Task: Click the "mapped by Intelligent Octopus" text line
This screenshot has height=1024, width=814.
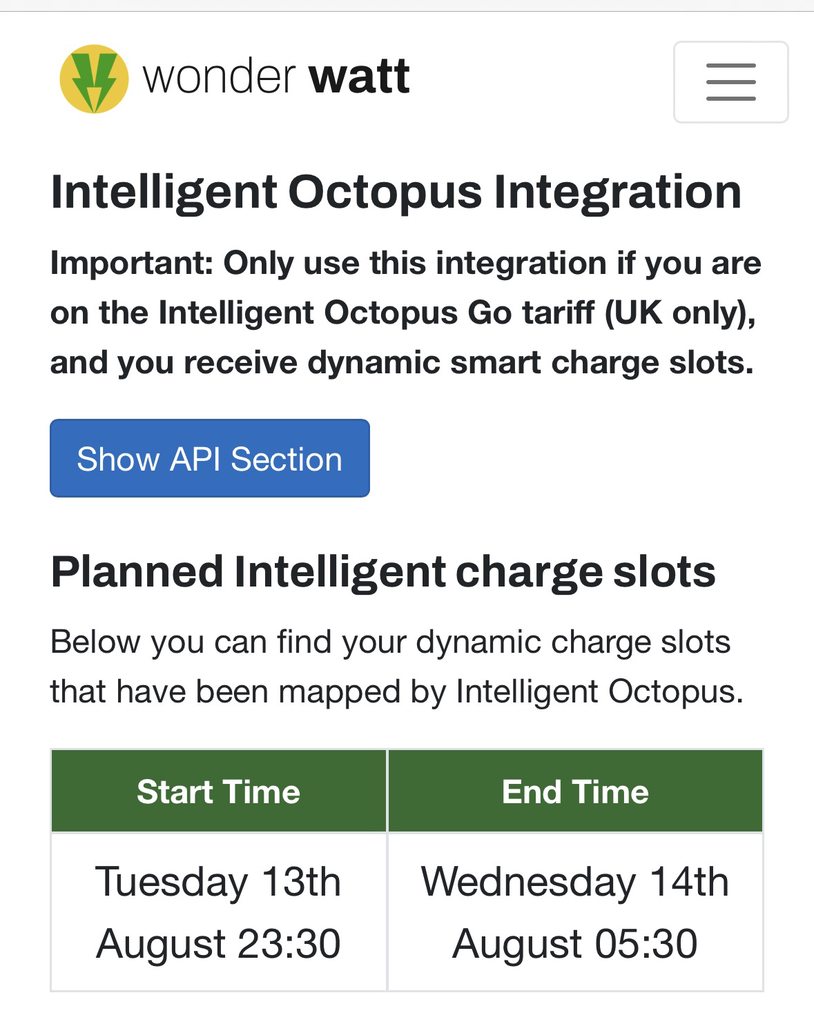Action: [x=396, y=691]
